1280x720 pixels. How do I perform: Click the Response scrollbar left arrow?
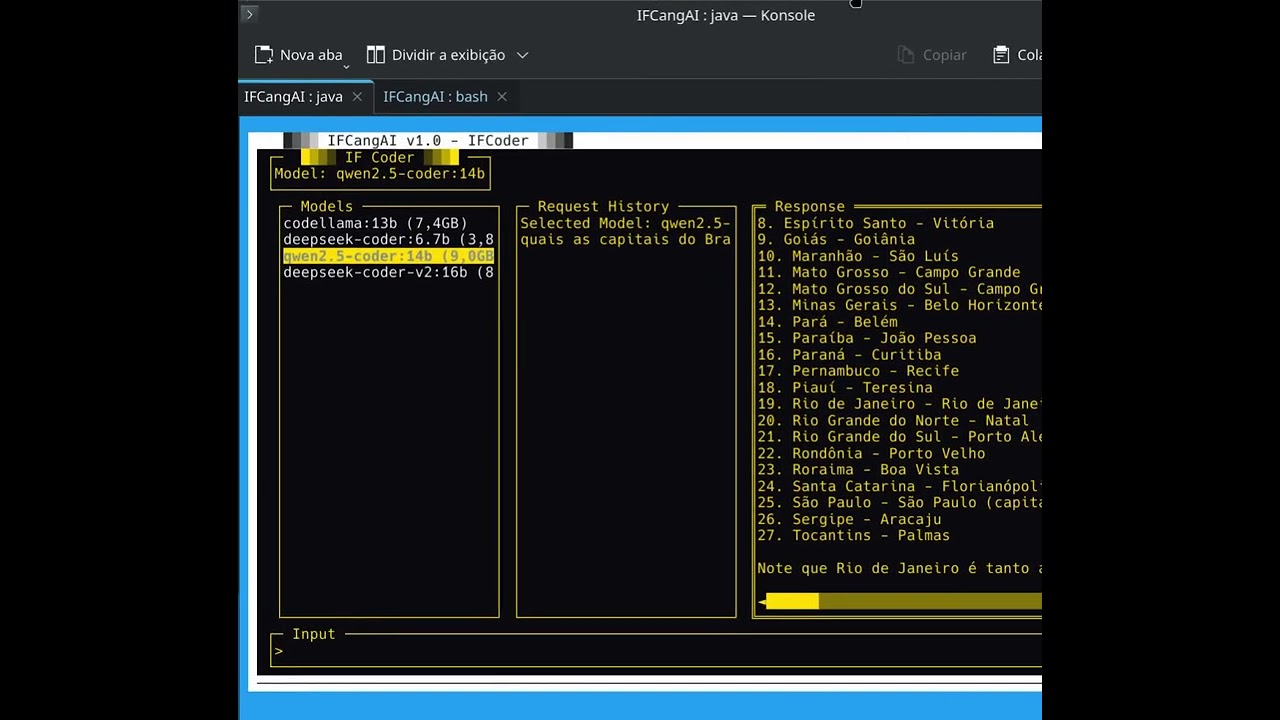[x=761, y=601]
